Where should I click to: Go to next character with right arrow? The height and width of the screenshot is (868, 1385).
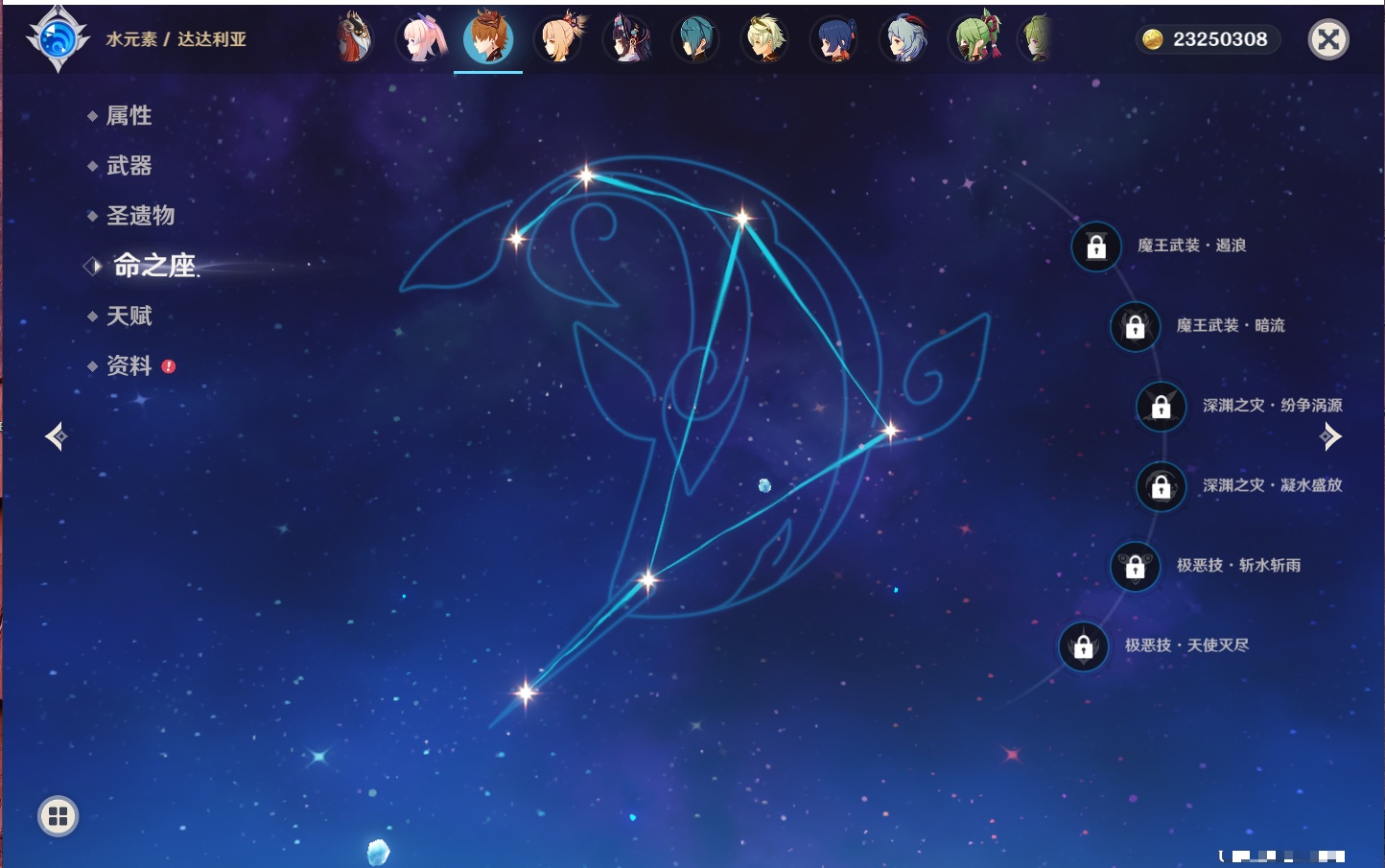click(1330, 436)
